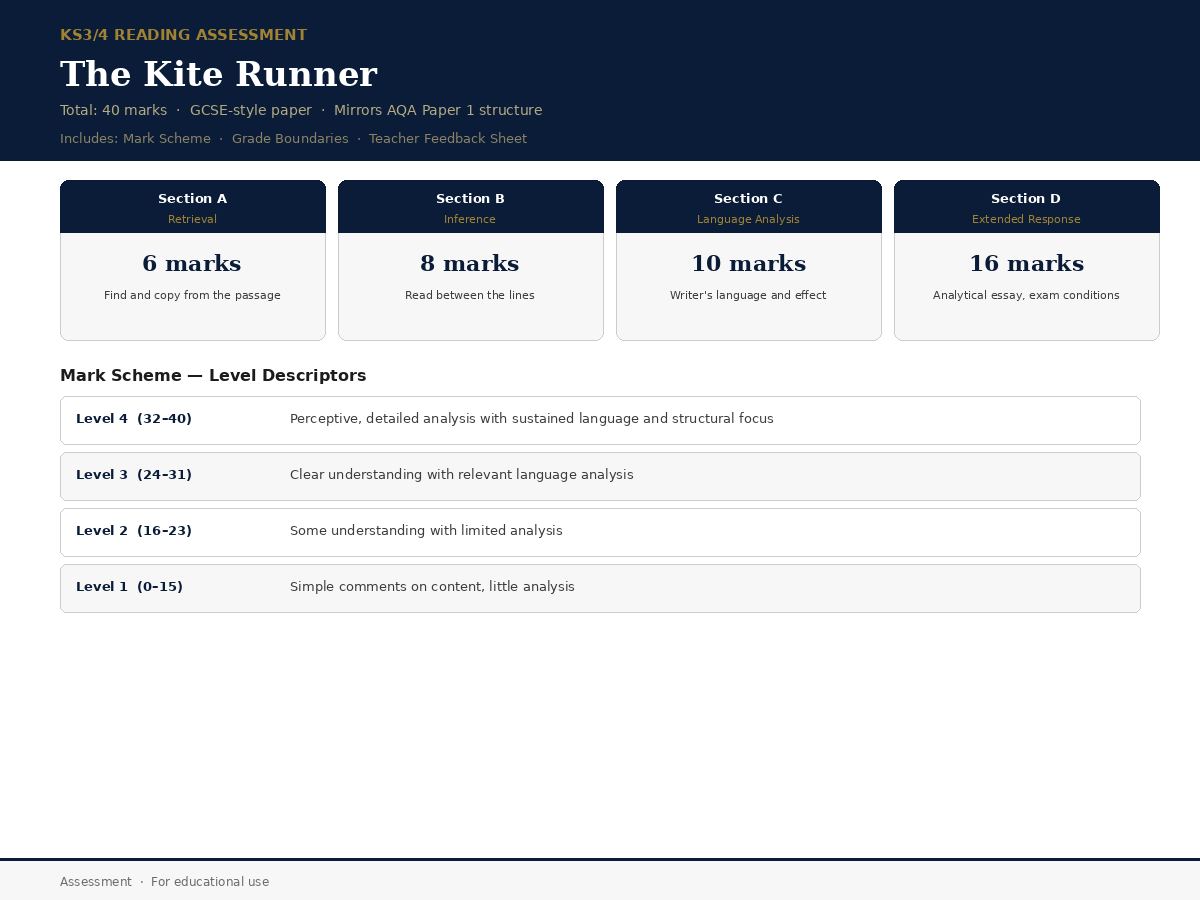Click the 10 marks value
The width and height of the screenshot is (1200, 900).
(x=748, y=264)
